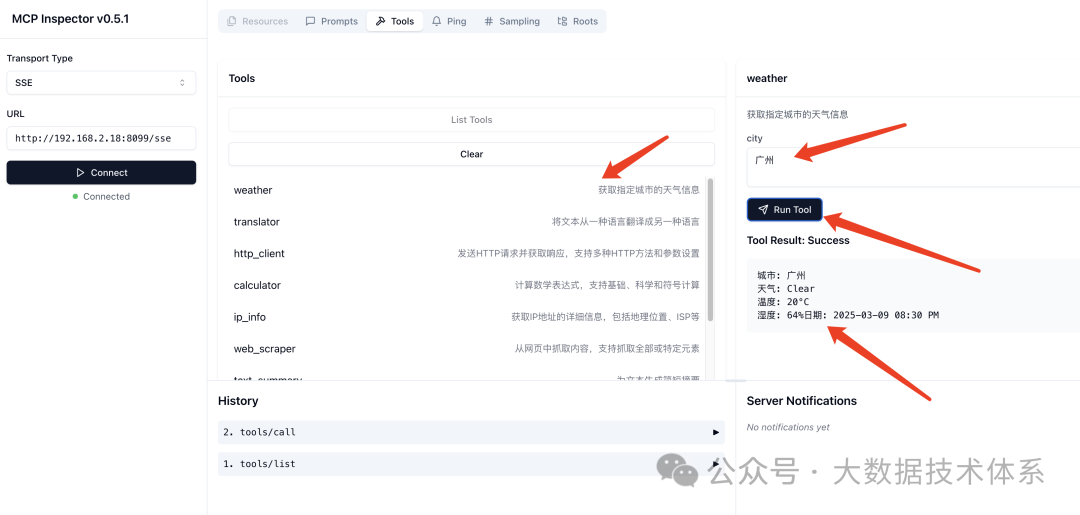Image resolution: width=1080 pixels, height=515 pixels.
Task: Click the city input field
Action: (x=913, y=167)
